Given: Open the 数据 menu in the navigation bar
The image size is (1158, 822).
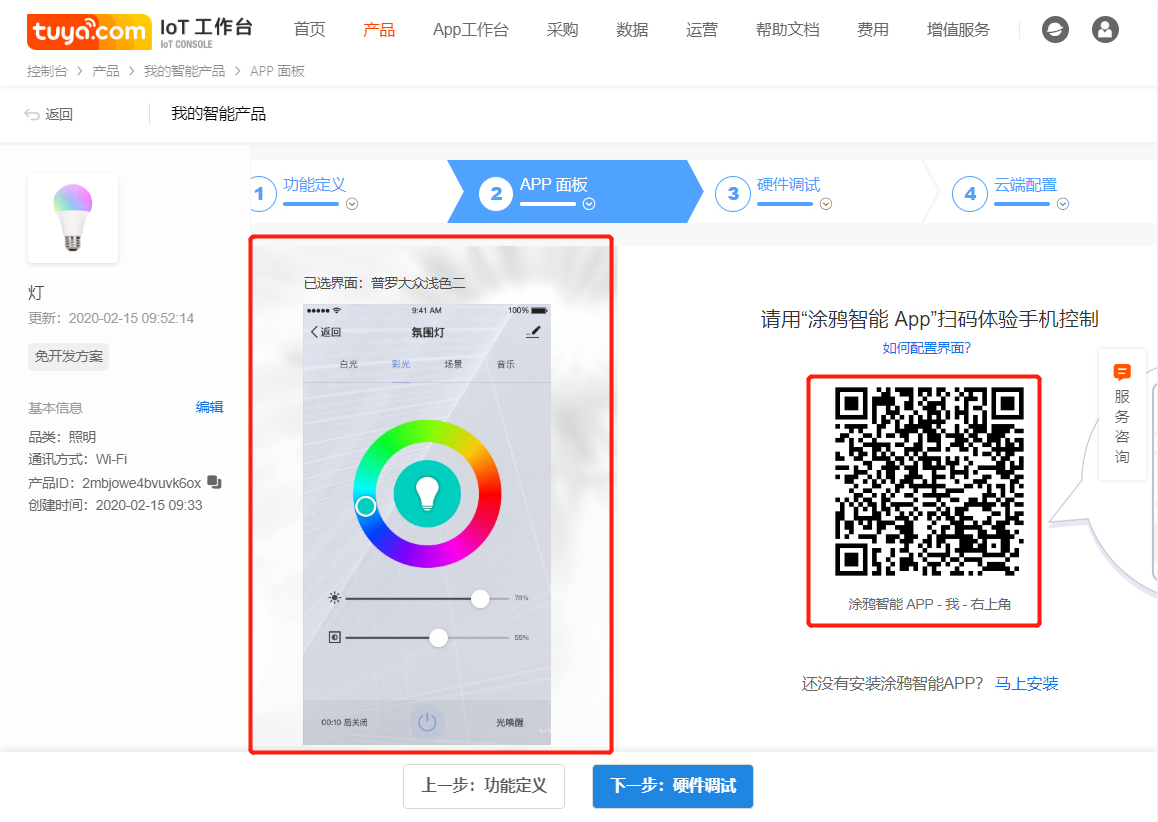Looking at the screenshot, I should 632,30.
